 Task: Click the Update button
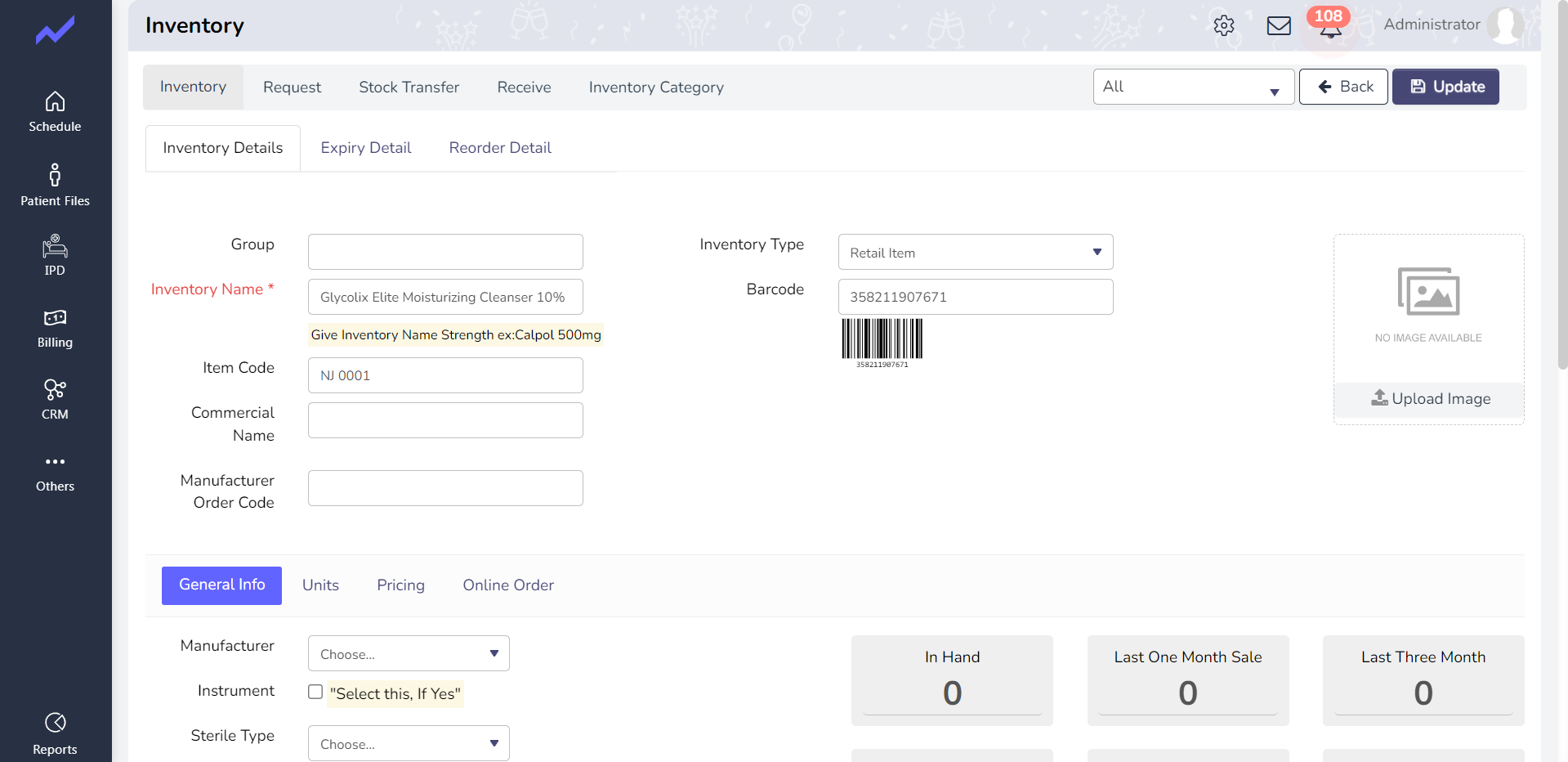coord(1445,87)
